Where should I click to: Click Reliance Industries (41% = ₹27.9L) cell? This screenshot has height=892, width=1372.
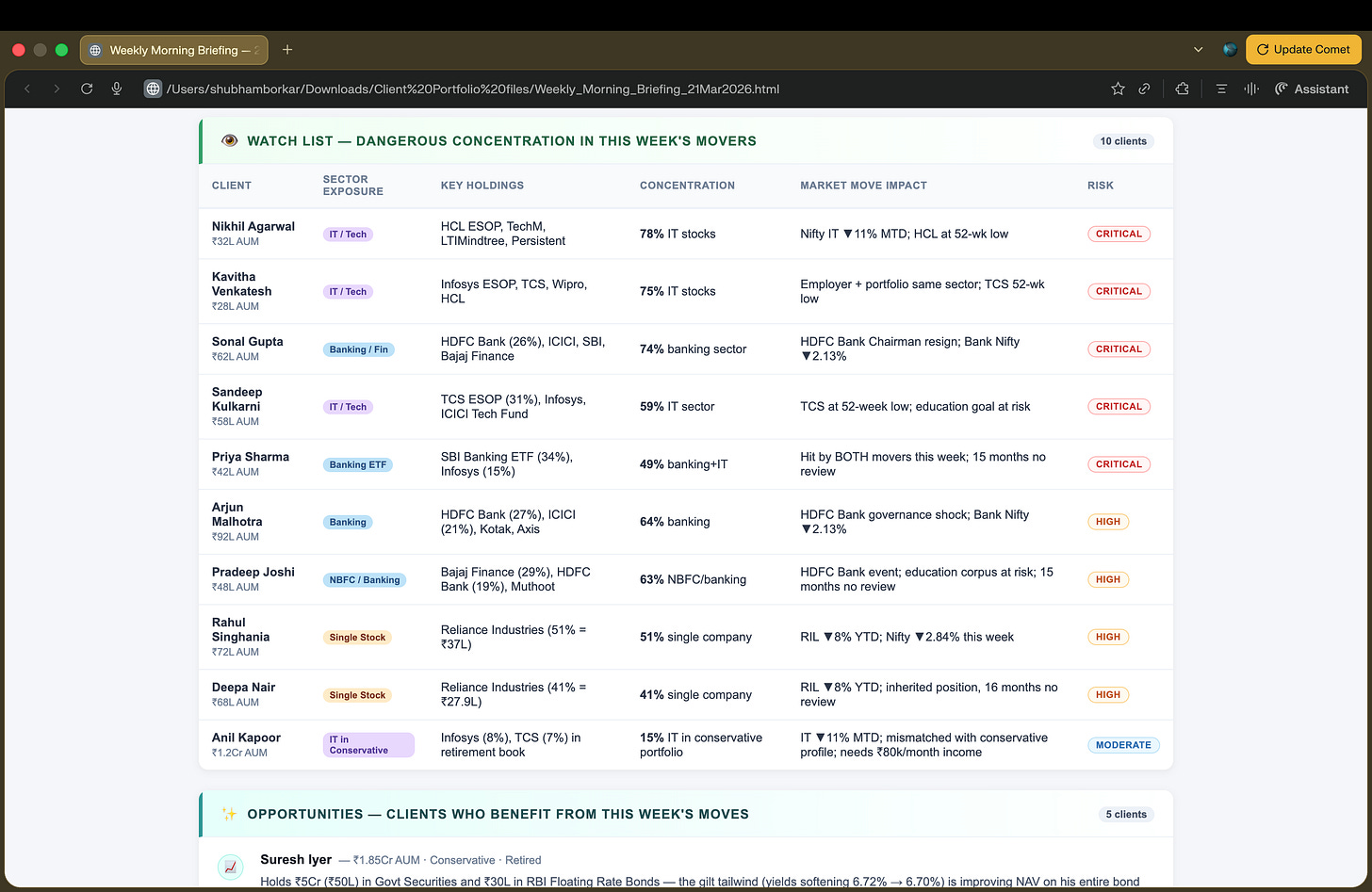click(514, 695)
